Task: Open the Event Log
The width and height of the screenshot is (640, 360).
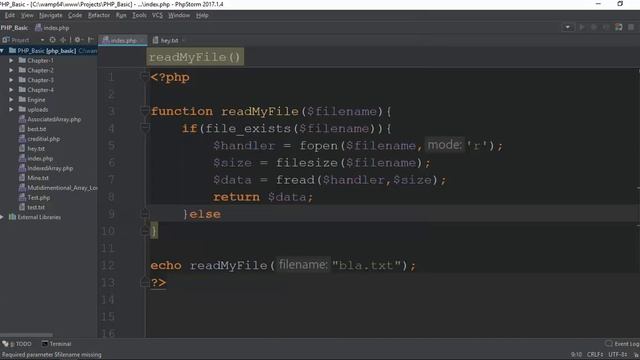Action: [x=623, y=344]
